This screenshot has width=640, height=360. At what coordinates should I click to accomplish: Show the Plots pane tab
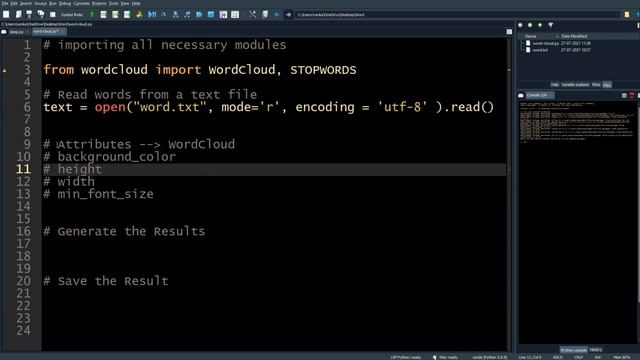(x=596, y=84)
